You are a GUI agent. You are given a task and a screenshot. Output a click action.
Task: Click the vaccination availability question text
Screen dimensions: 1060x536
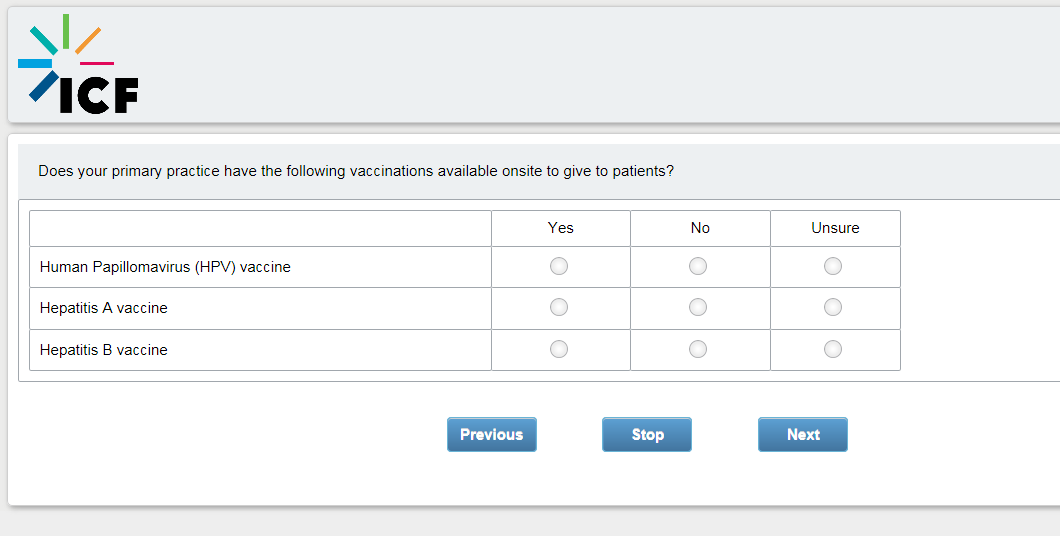356,171
